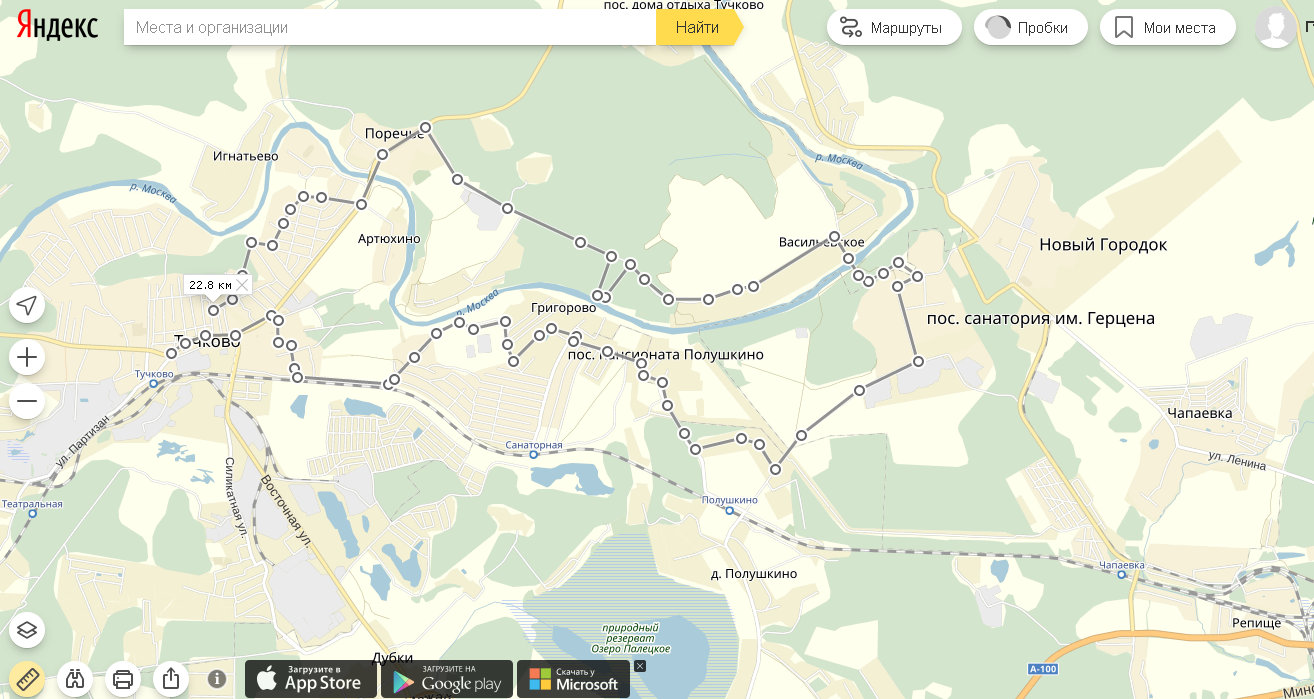Click the 'Силикатная ул.' street label
1314x699 pixels.
coord(236,498)
